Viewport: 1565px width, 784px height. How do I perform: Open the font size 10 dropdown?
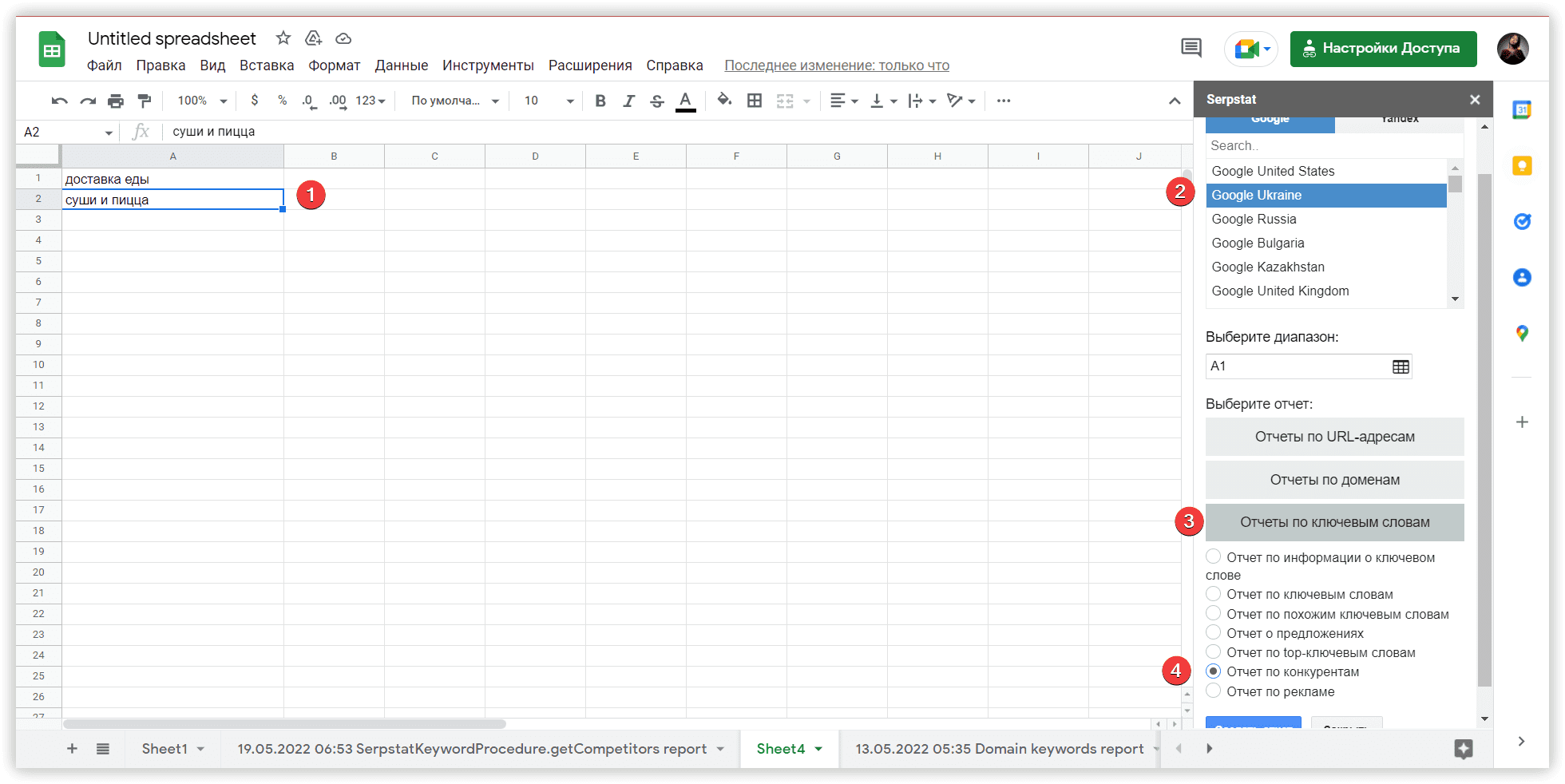click(x=549, y=101)
